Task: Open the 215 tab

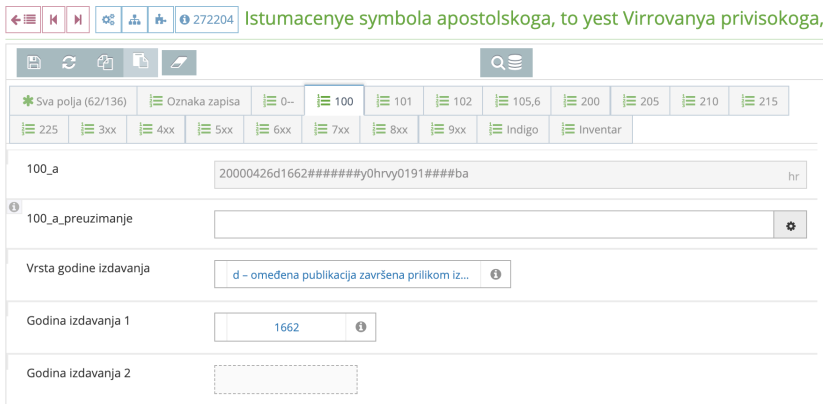Action: (759, 101)
